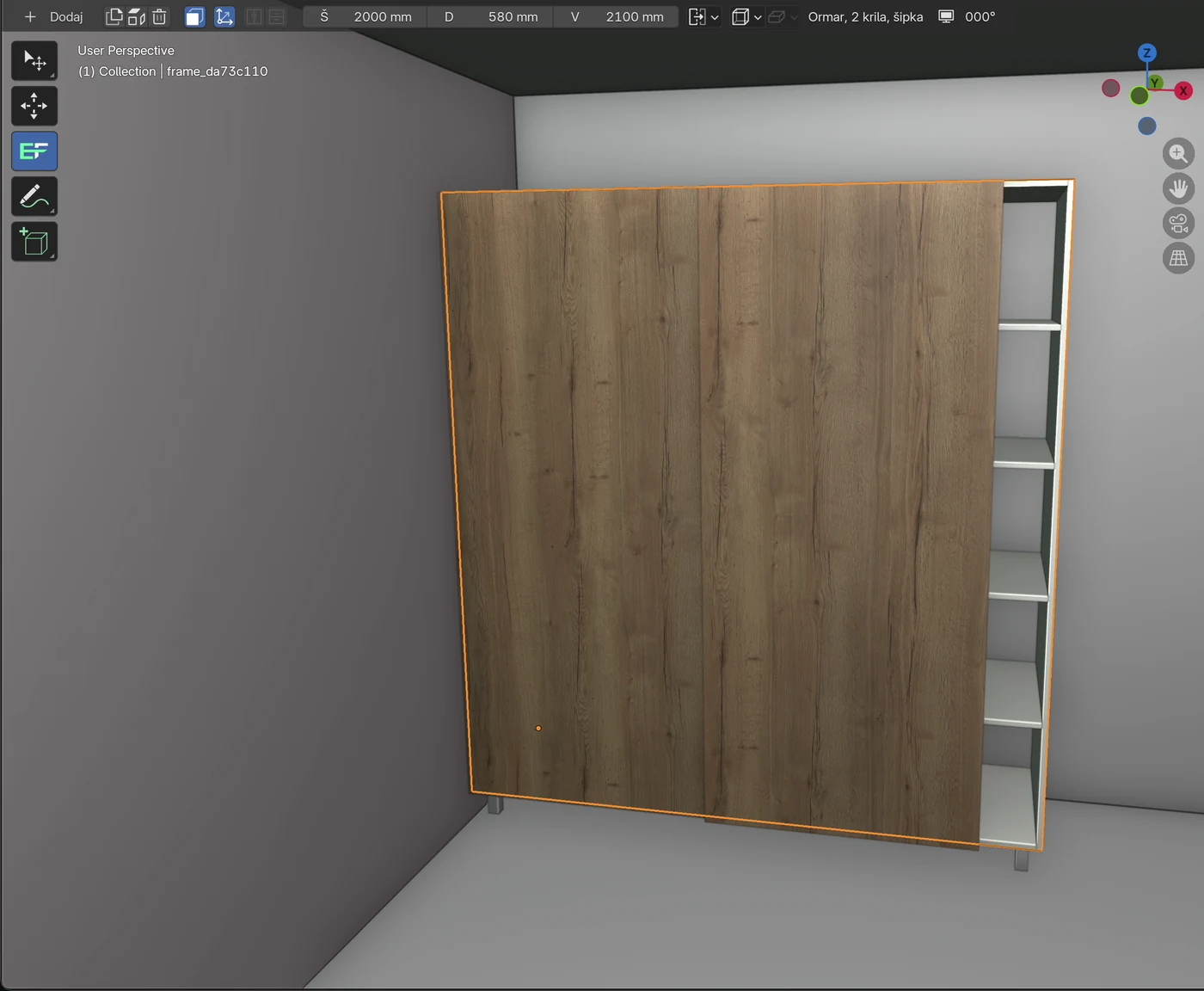Screen dimensions: 1204x991
Task: Click the rotation angle 000° value
Action: click(x=980, y=16)
